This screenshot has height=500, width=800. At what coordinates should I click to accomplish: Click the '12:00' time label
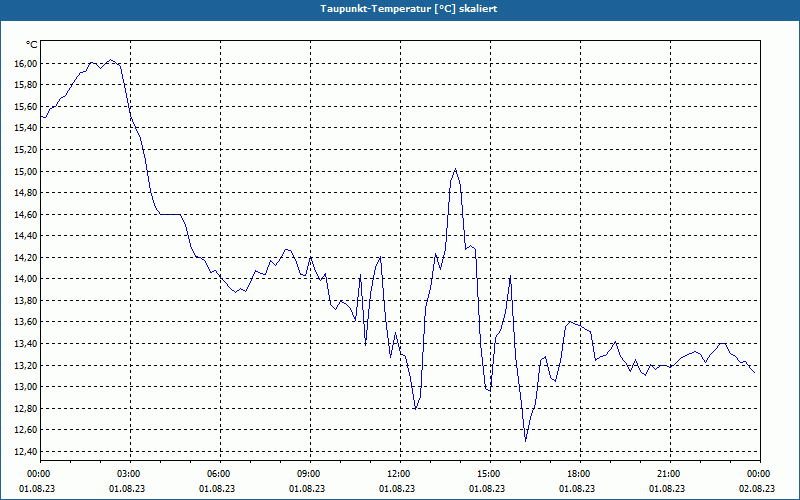[400, 474]
